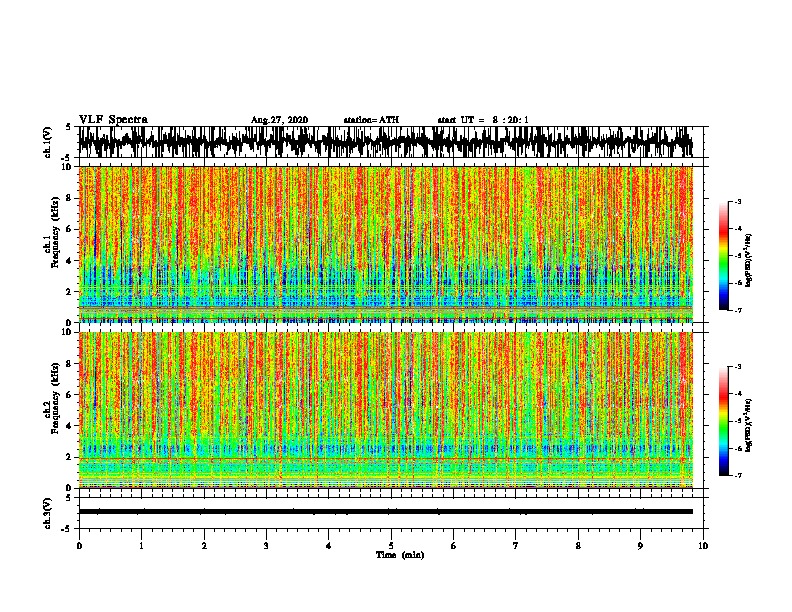
Task: Click the "VLF Spectra" plot title
Action: 113,120
